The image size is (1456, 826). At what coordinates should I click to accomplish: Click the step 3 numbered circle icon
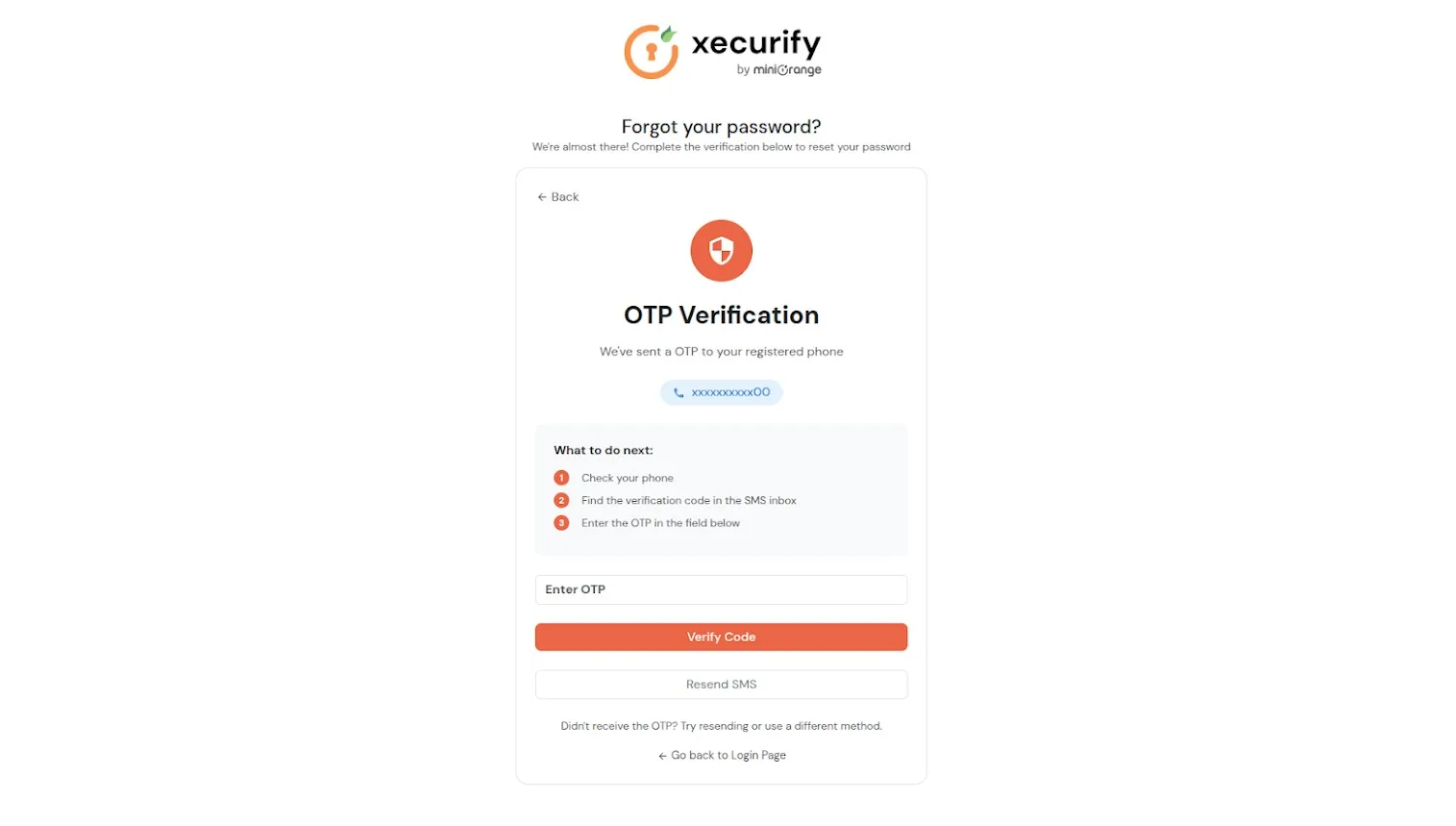tap(561, 522)
